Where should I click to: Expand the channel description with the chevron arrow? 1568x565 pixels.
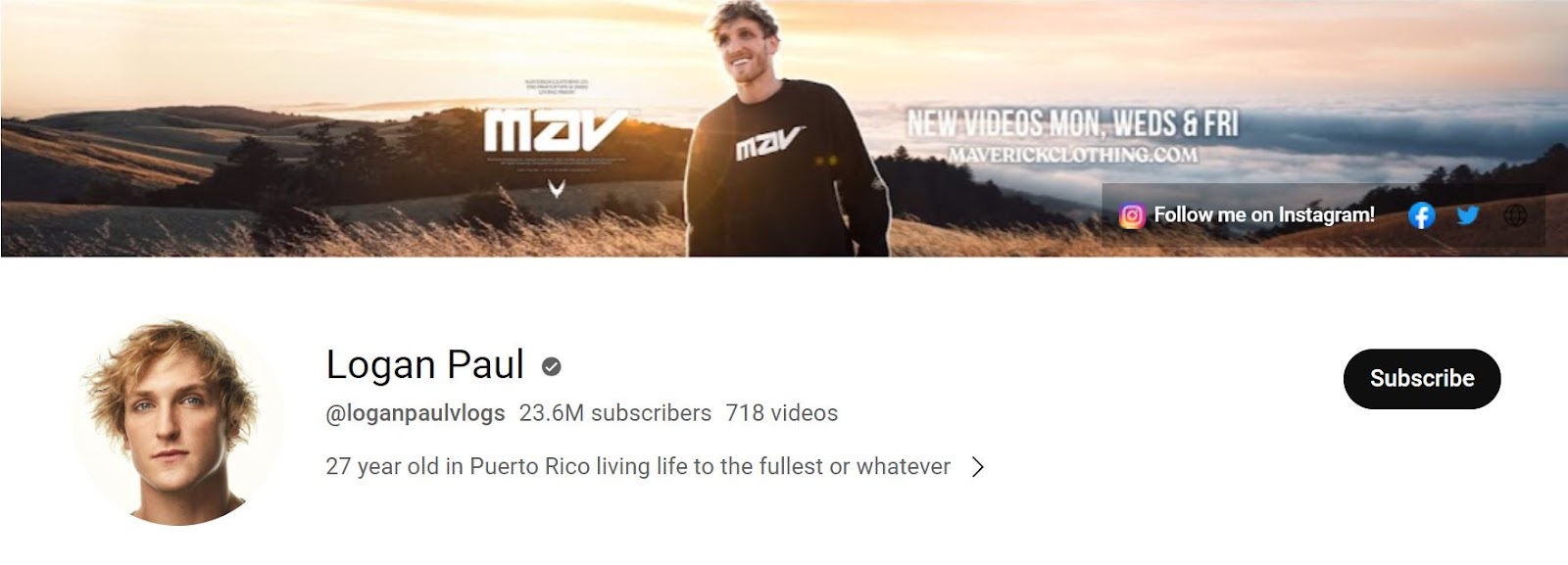(977, 467)
